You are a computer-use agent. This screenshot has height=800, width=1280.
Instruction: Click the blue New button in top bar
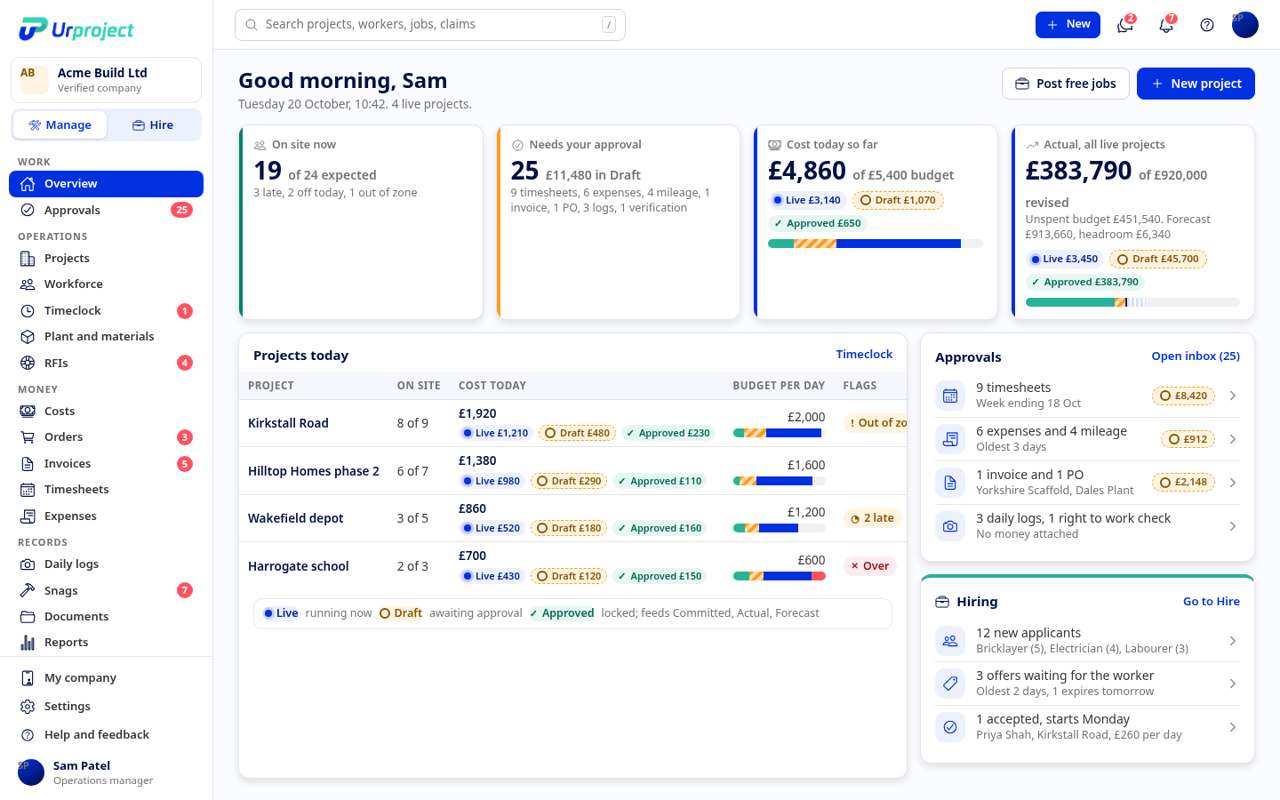click(1067, 25)
